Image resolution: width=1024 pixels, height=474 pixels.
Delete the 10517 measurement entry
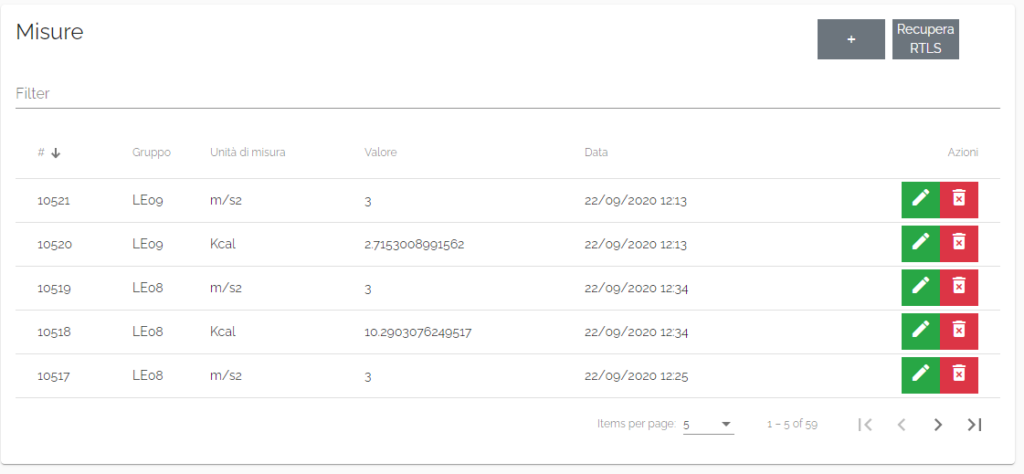pos(958,376)
